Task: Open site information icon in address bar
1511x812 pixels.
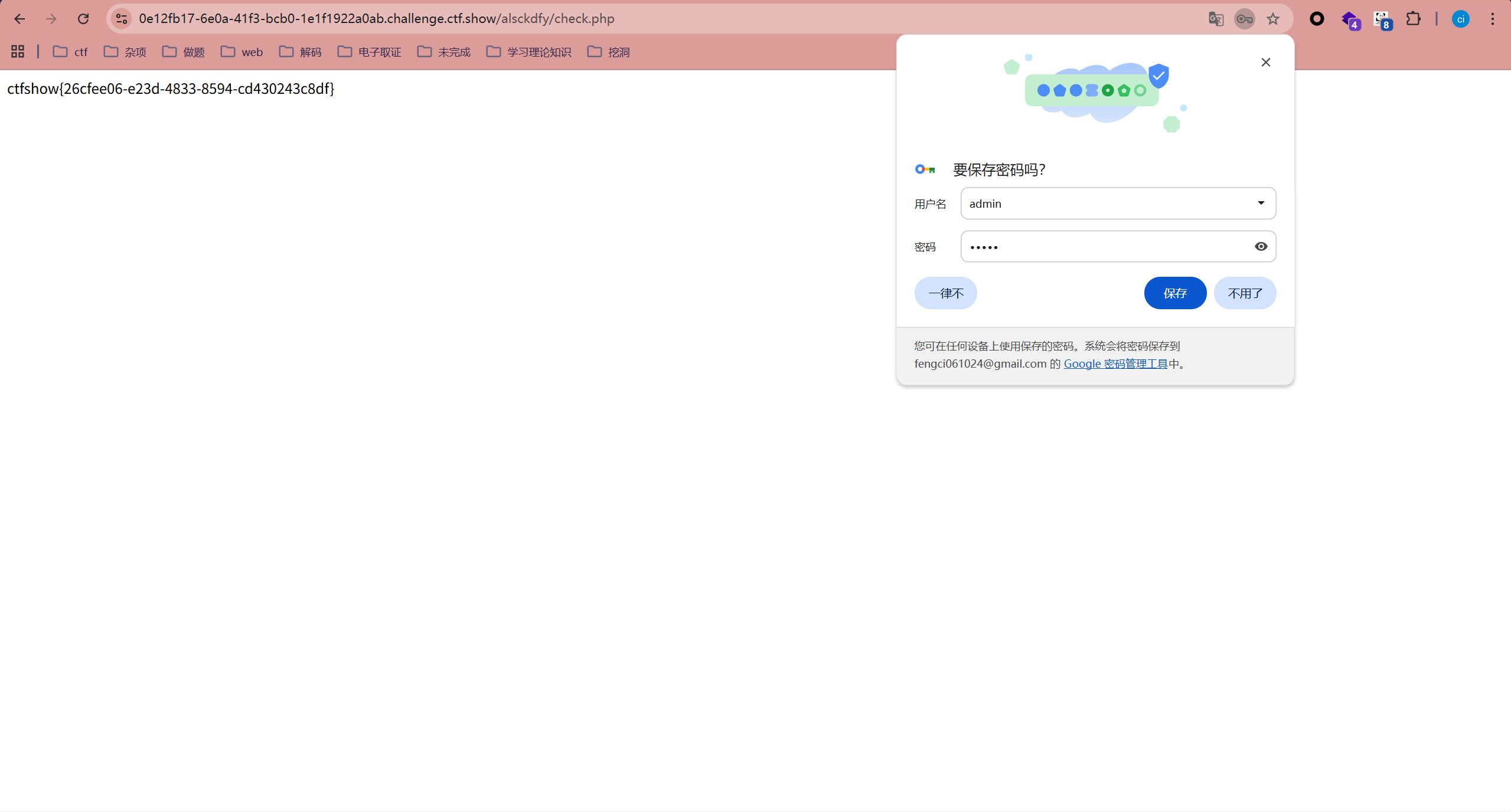Action: [122, 19]
